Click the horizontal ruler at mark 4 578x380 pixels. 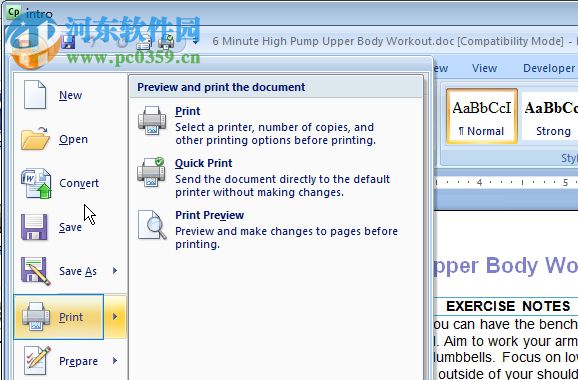point(479,182)
